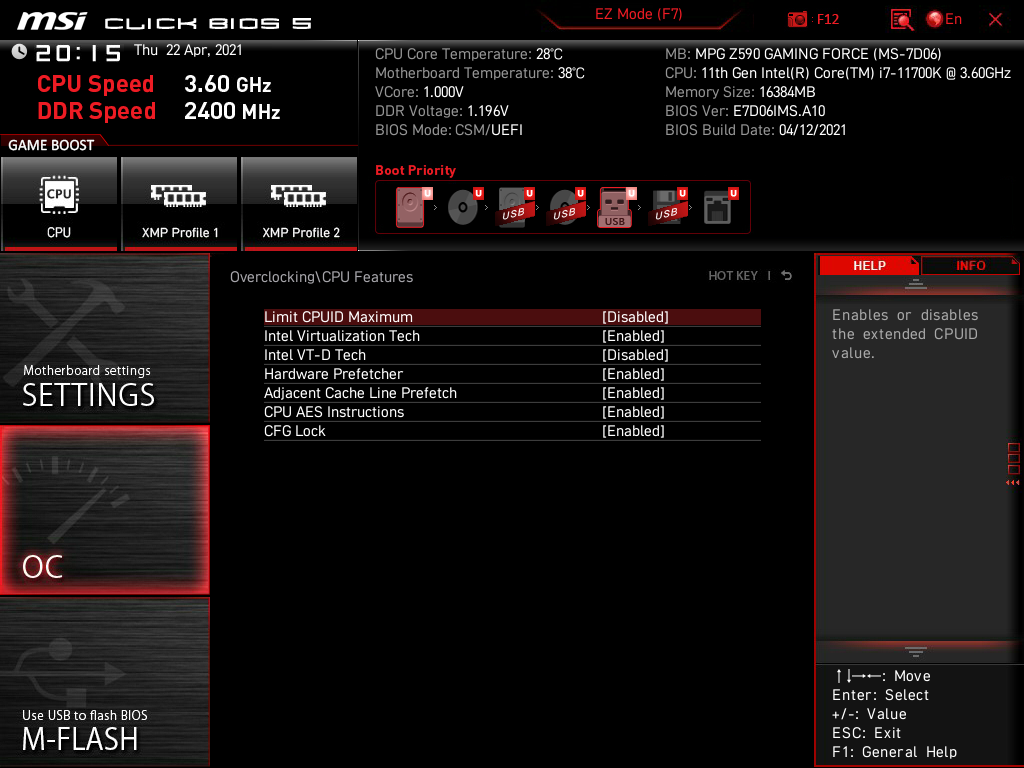Change Hardware Prefetcher [Enabled] value
Viewport: 1024px width, 768px height.
tap(633, 374)
